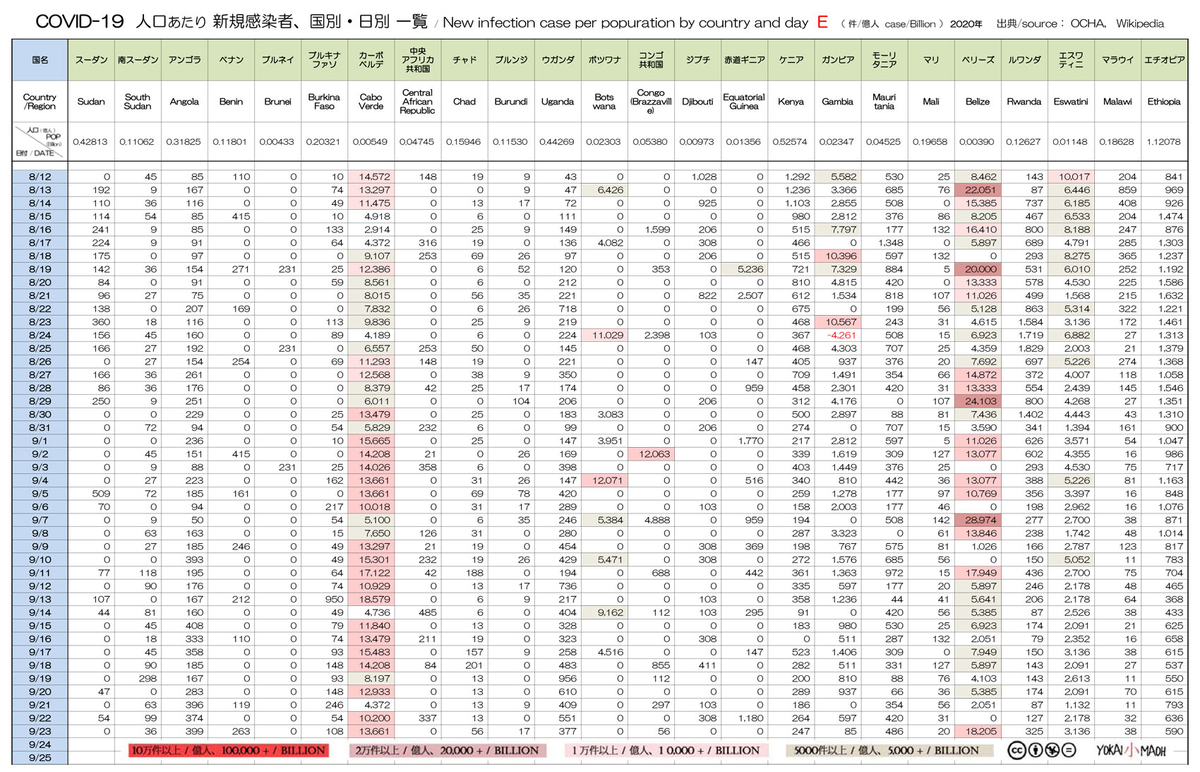Click the Congo value '12.063'

pyautogui.click(x=654, y=454)
